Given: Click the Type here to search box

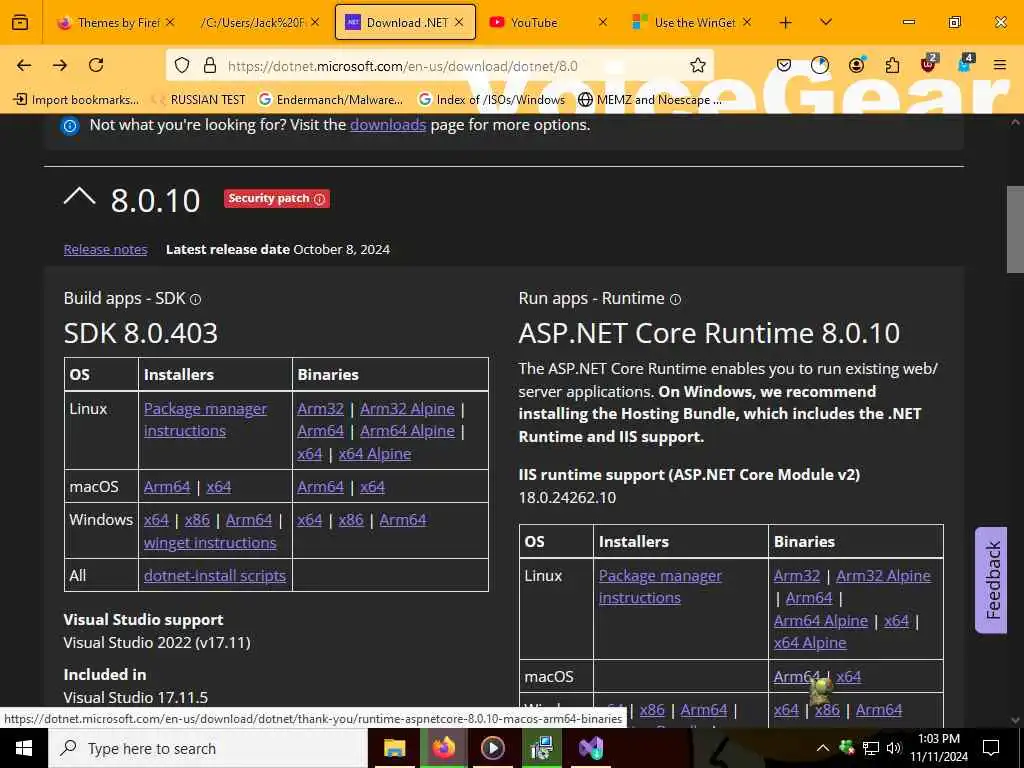Looking at the screenshot, I should tap(208, 748).
